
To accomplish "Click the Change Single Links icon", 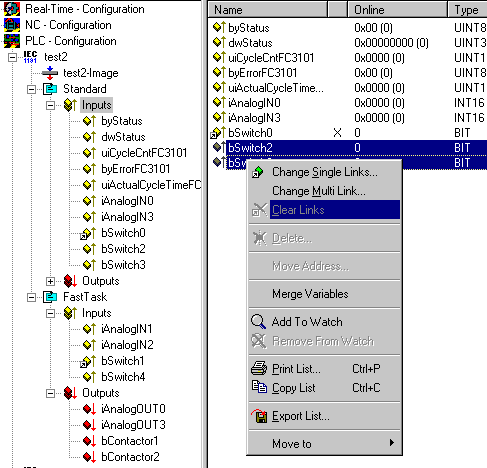I will tap(258, 172).
